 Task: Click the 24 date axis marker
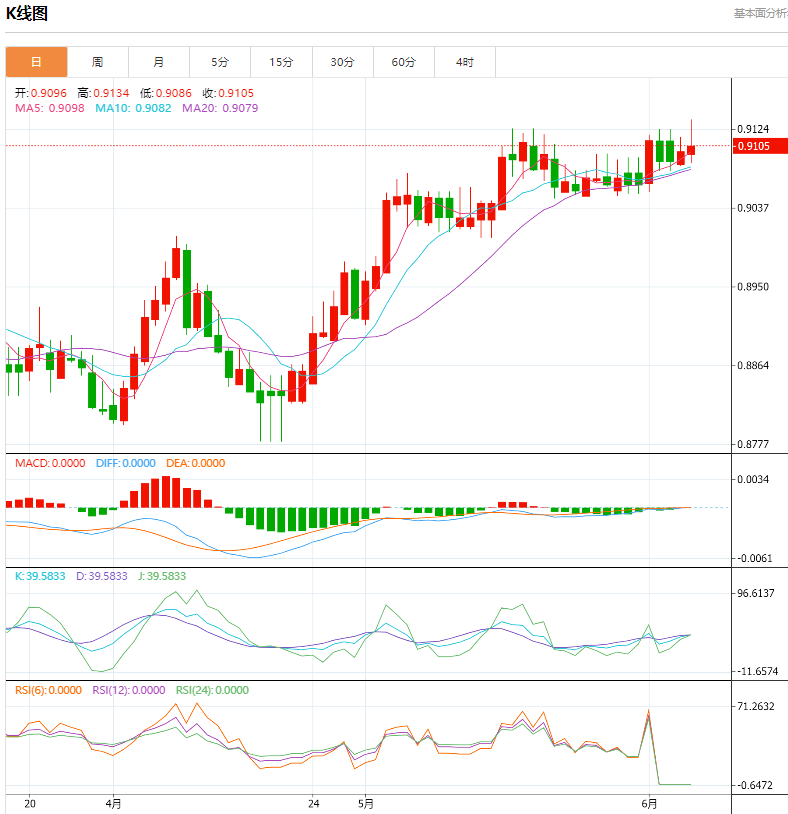click(x=314, y=804)
